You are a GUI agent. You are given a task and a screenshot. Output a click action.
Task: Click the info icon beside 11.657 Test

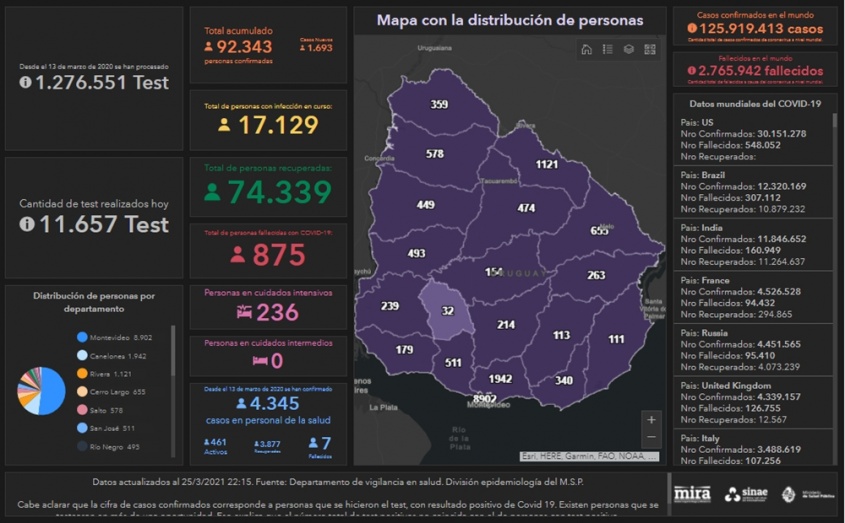point(26,224)
